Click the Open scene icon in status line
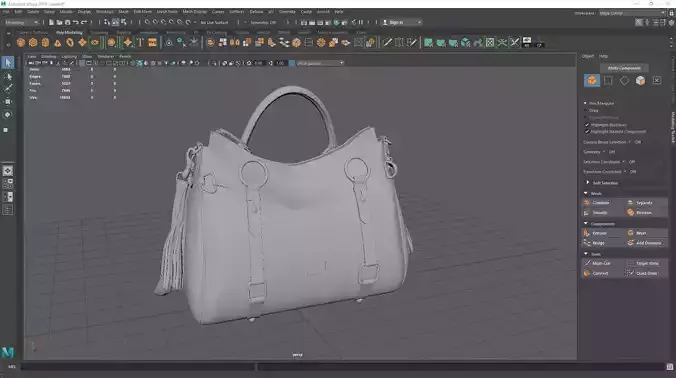Viewport: 676px width, 378px height. tap(59, 22)
